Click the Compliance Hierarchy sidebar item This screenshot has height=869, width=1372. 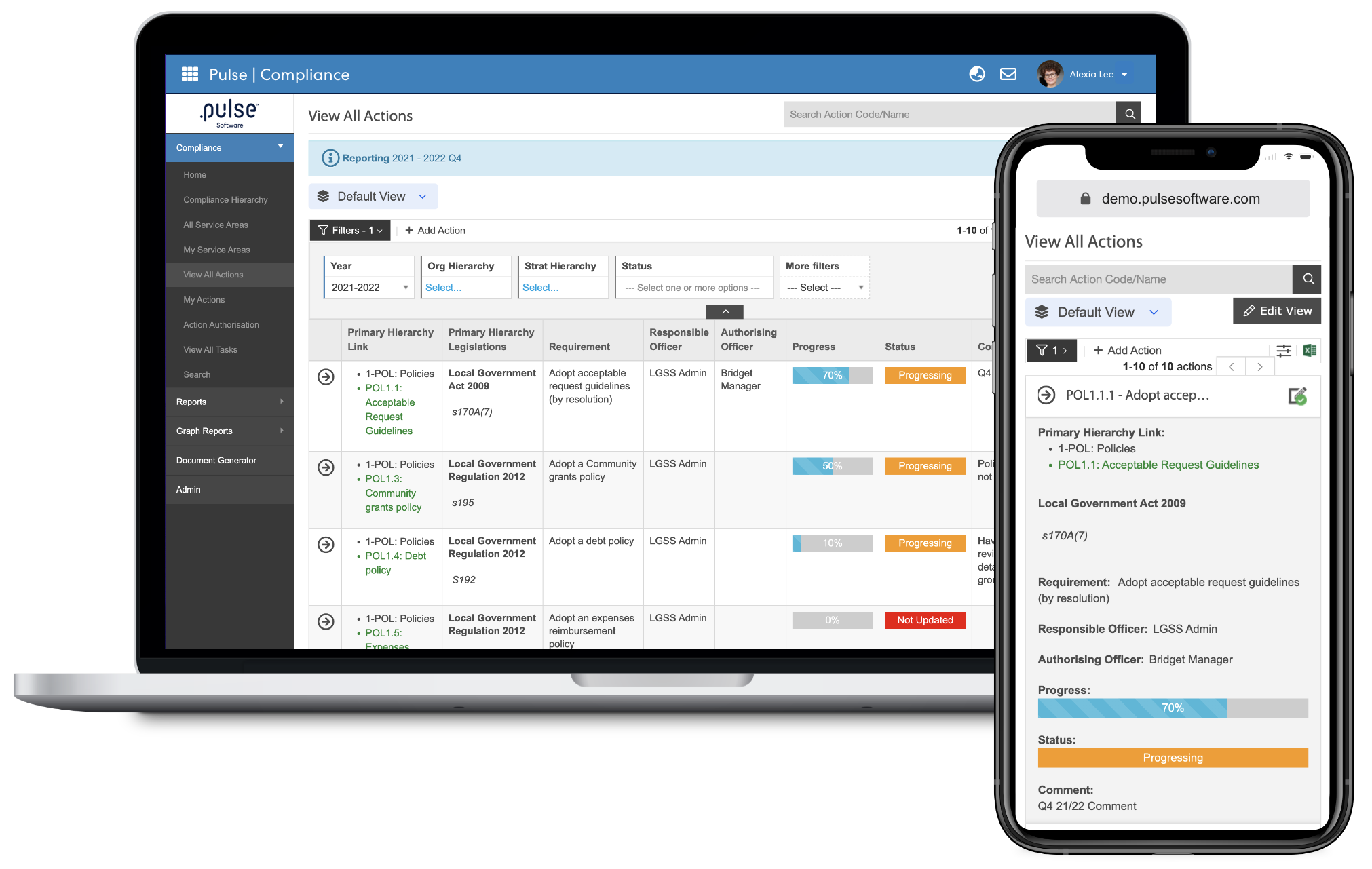pos(225,200)
